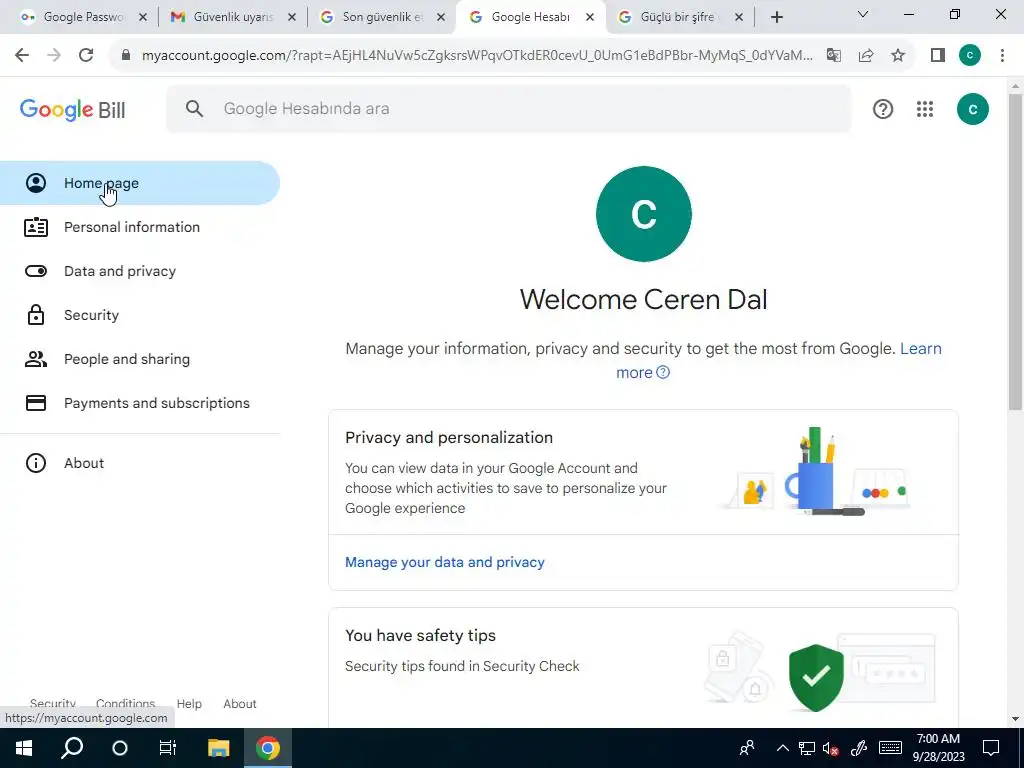The width and height of the screenshot is (1024, 768).
Task: Open the Chrome three-dot menu
Action: 1002,55
